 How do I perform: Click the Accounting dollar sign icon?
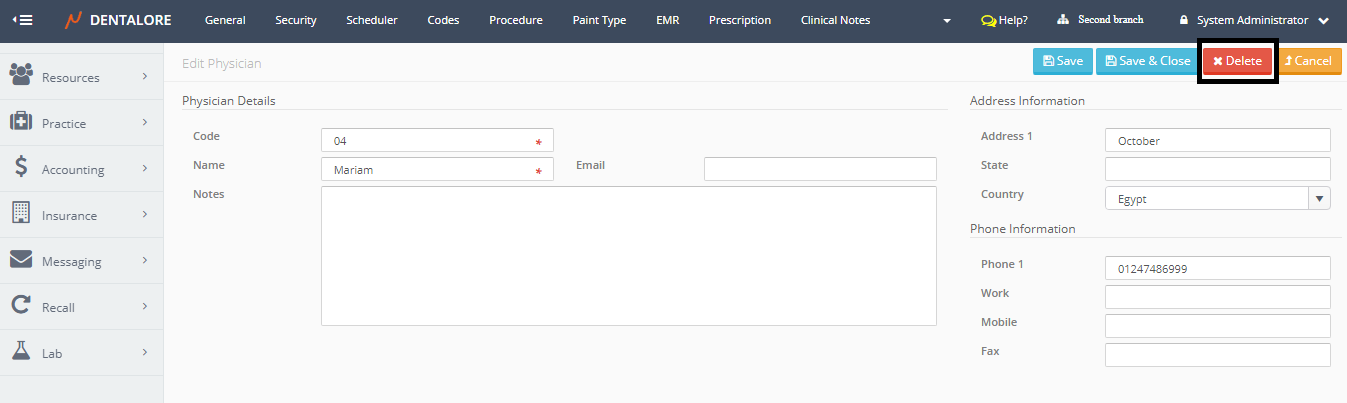pos(21,168)
